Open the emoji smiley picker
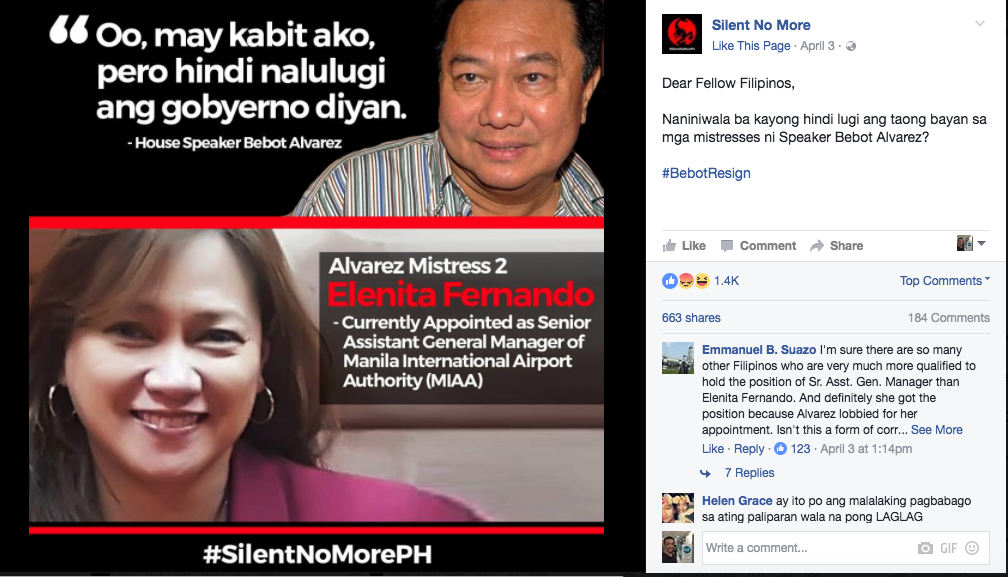 (x=973, y=548)
